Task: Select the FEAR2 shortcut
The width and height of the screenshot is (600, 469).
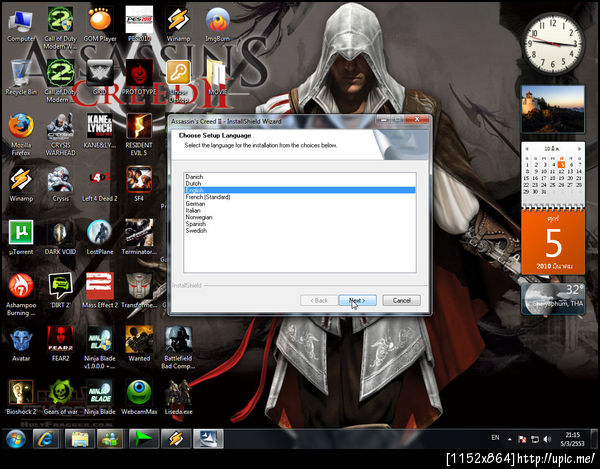Action: coord(60,344)
